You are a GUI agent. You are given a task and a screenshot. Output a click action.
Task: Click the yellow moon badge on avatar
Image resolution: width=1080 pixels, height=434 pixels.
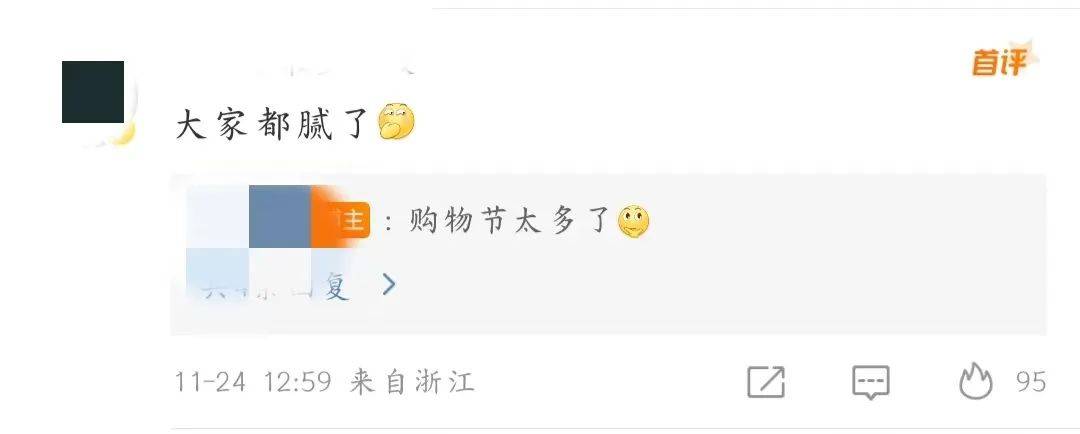[123, 134]
